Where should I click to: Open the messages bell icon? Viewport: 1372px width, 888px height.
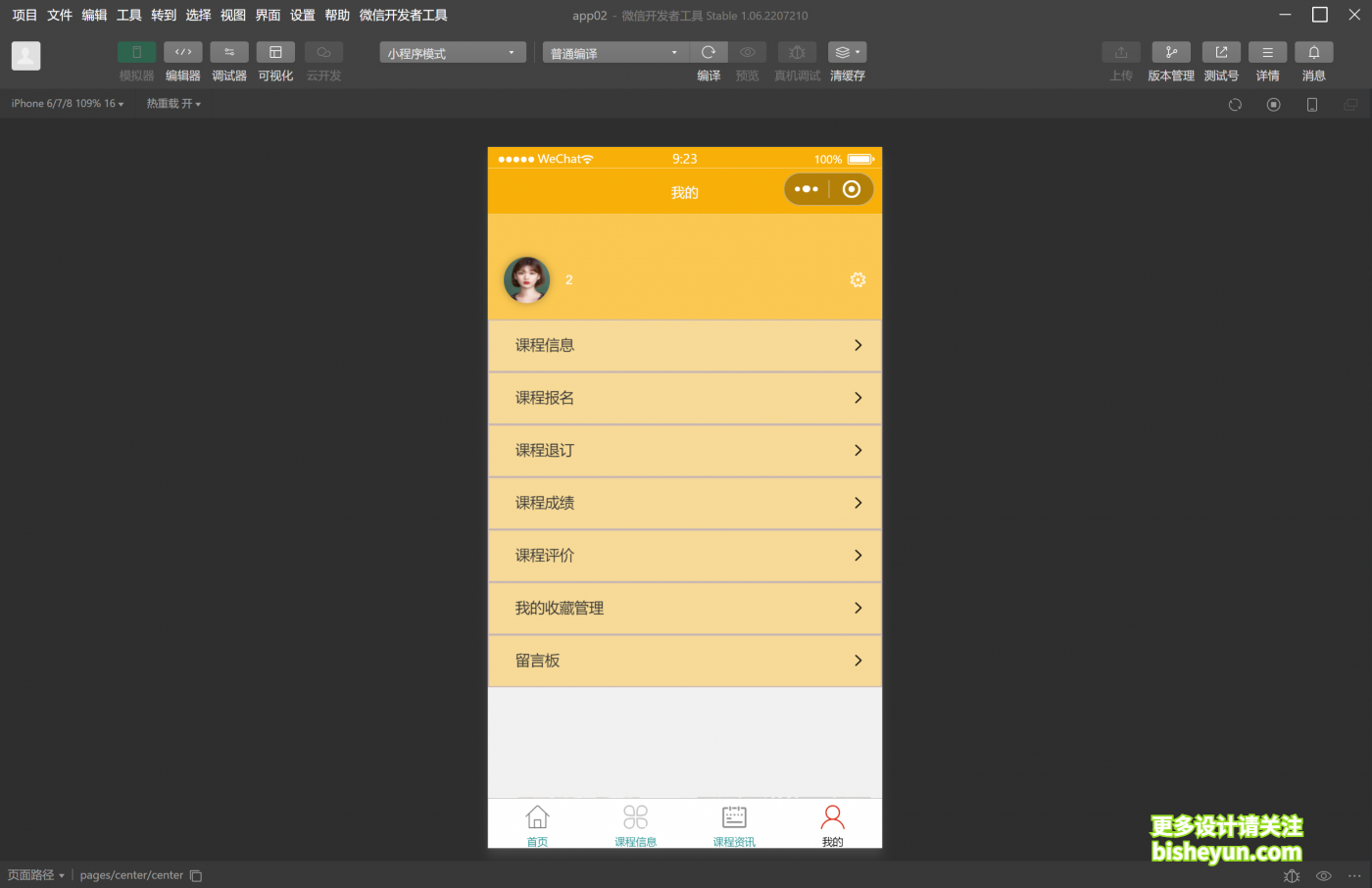[x=1314, y=52]
